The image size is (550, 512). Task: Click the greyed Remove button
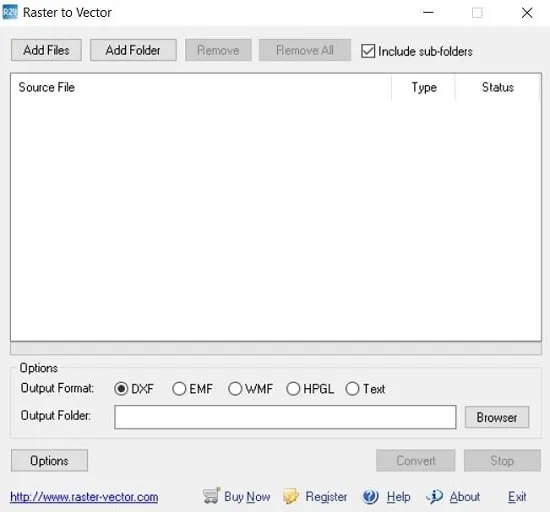[x=218, y=50]
